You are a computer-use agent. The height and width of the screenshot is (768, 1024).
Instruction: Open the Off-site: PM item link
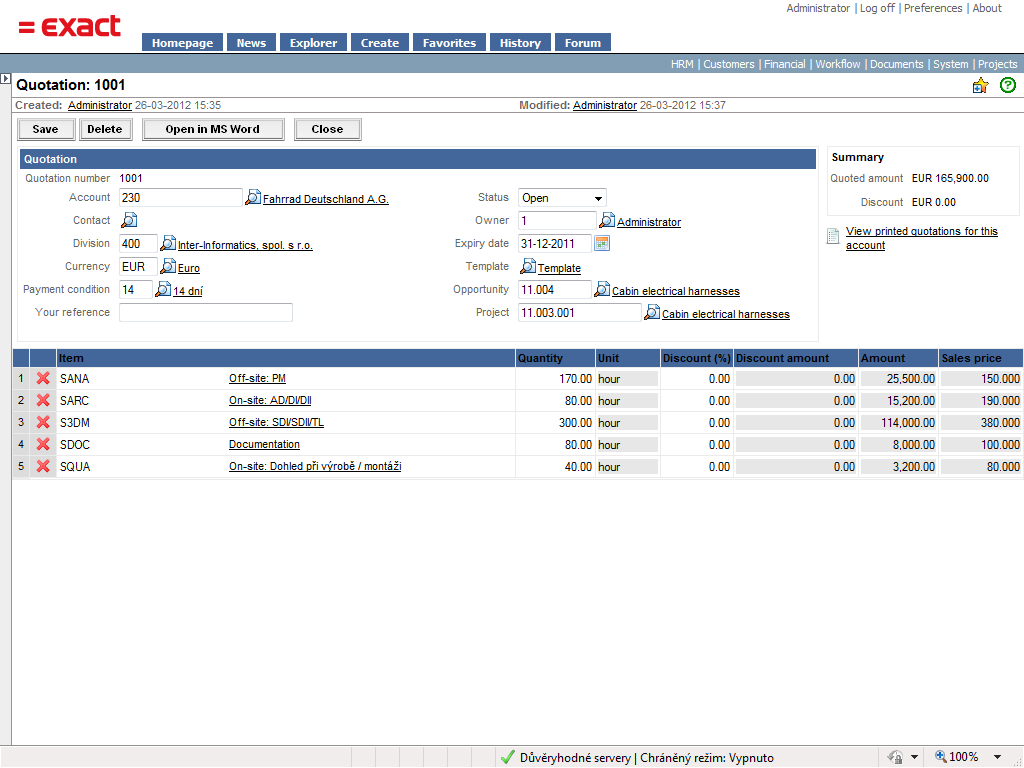[257, 378]
